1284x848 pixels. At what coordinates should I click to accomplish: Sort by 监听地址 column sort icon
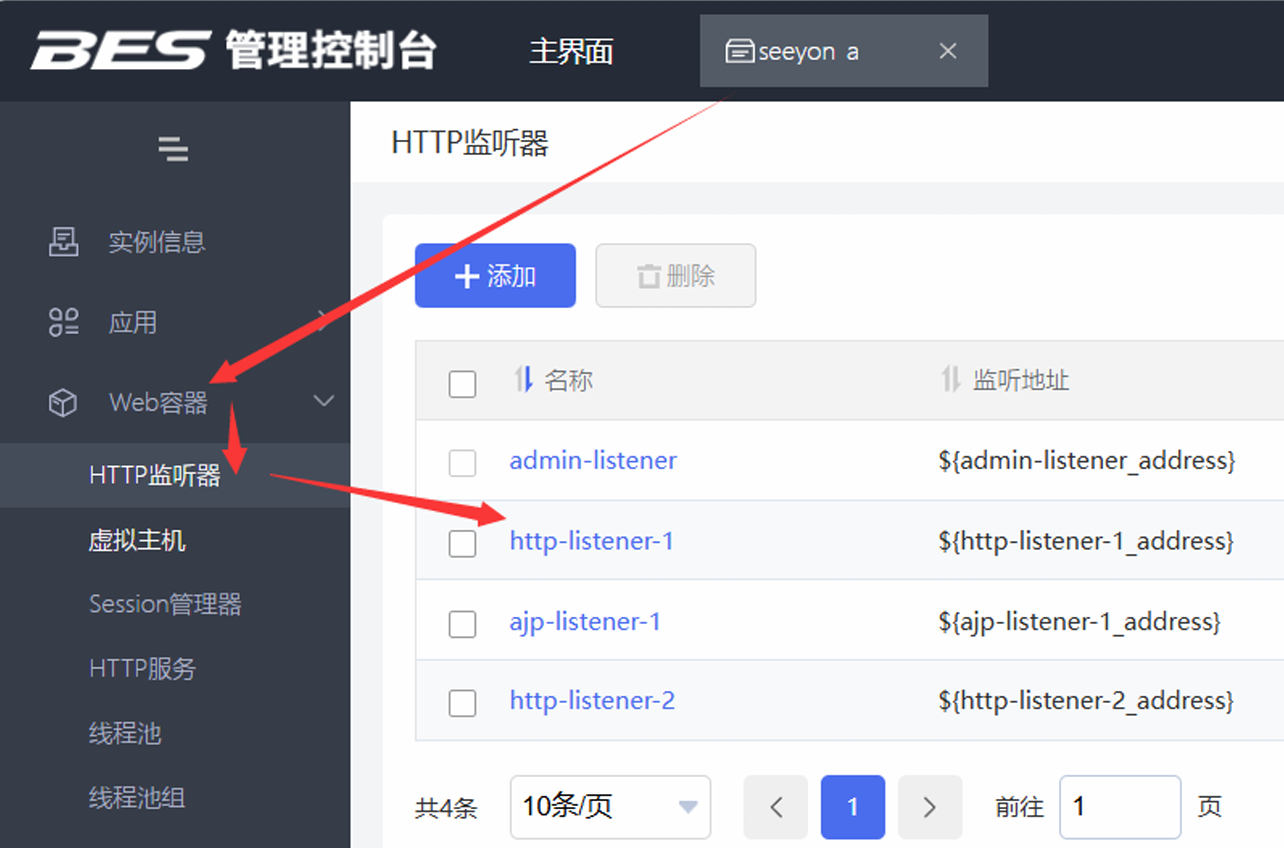point(951,379)
